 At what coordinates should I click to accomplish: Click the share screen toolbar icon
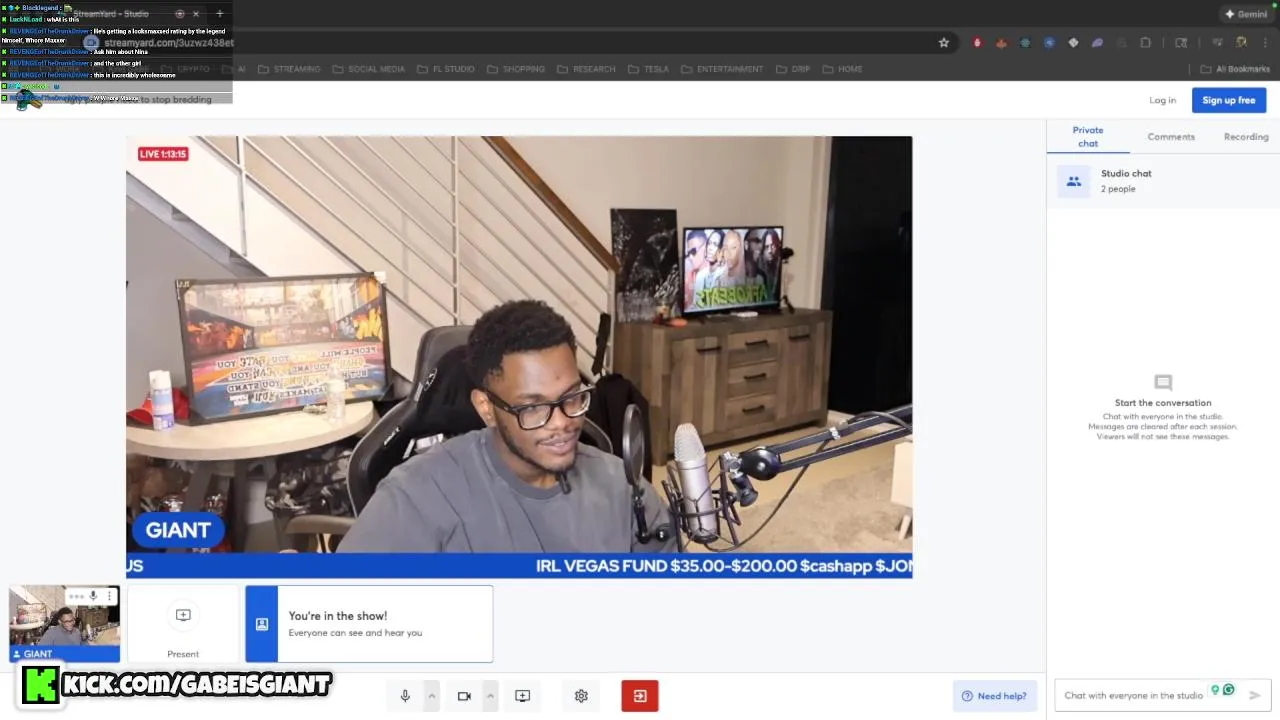coord(522,696)
